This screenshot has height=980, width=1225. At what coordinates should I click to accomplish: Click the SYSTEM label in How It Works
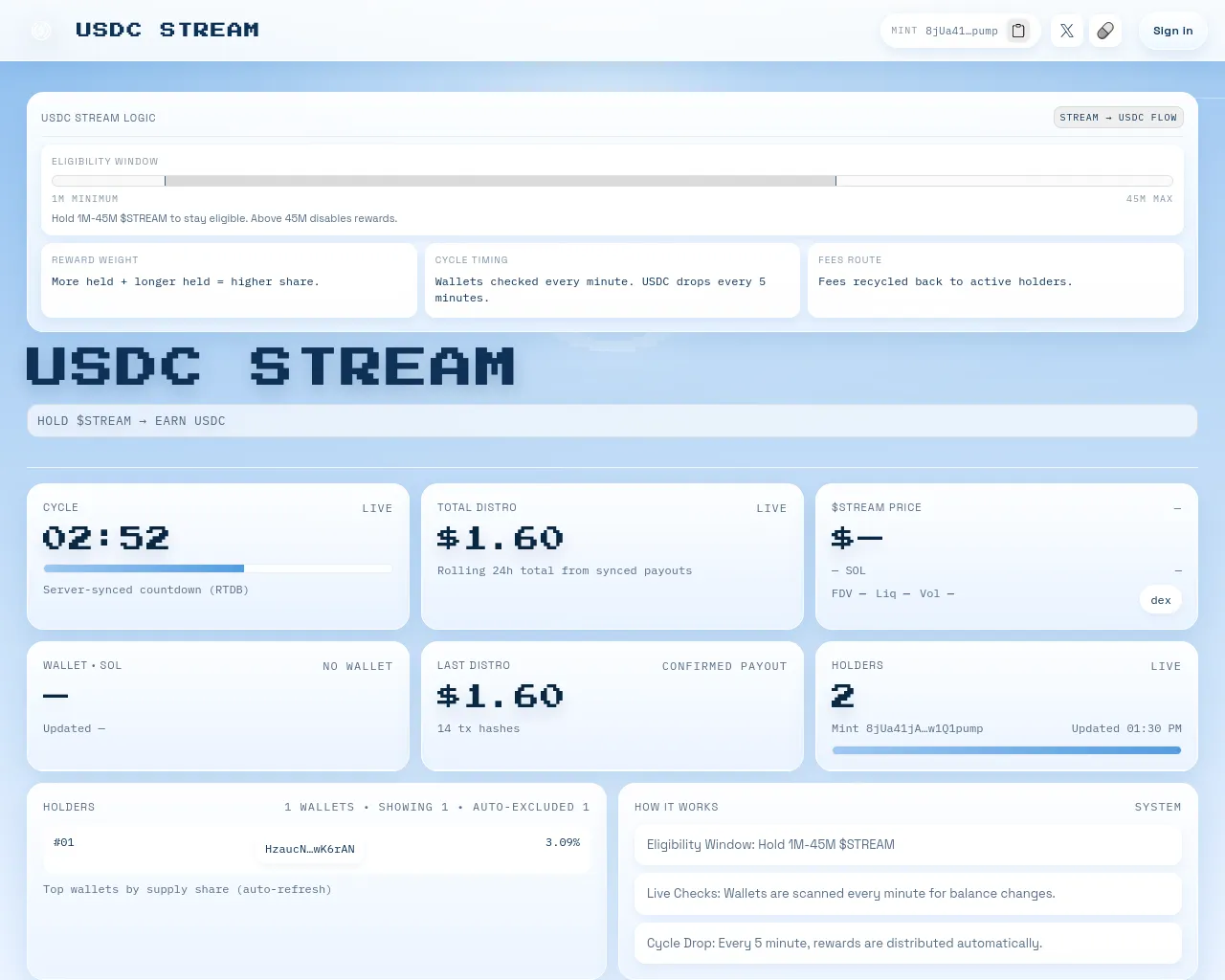coord(1158,808)
